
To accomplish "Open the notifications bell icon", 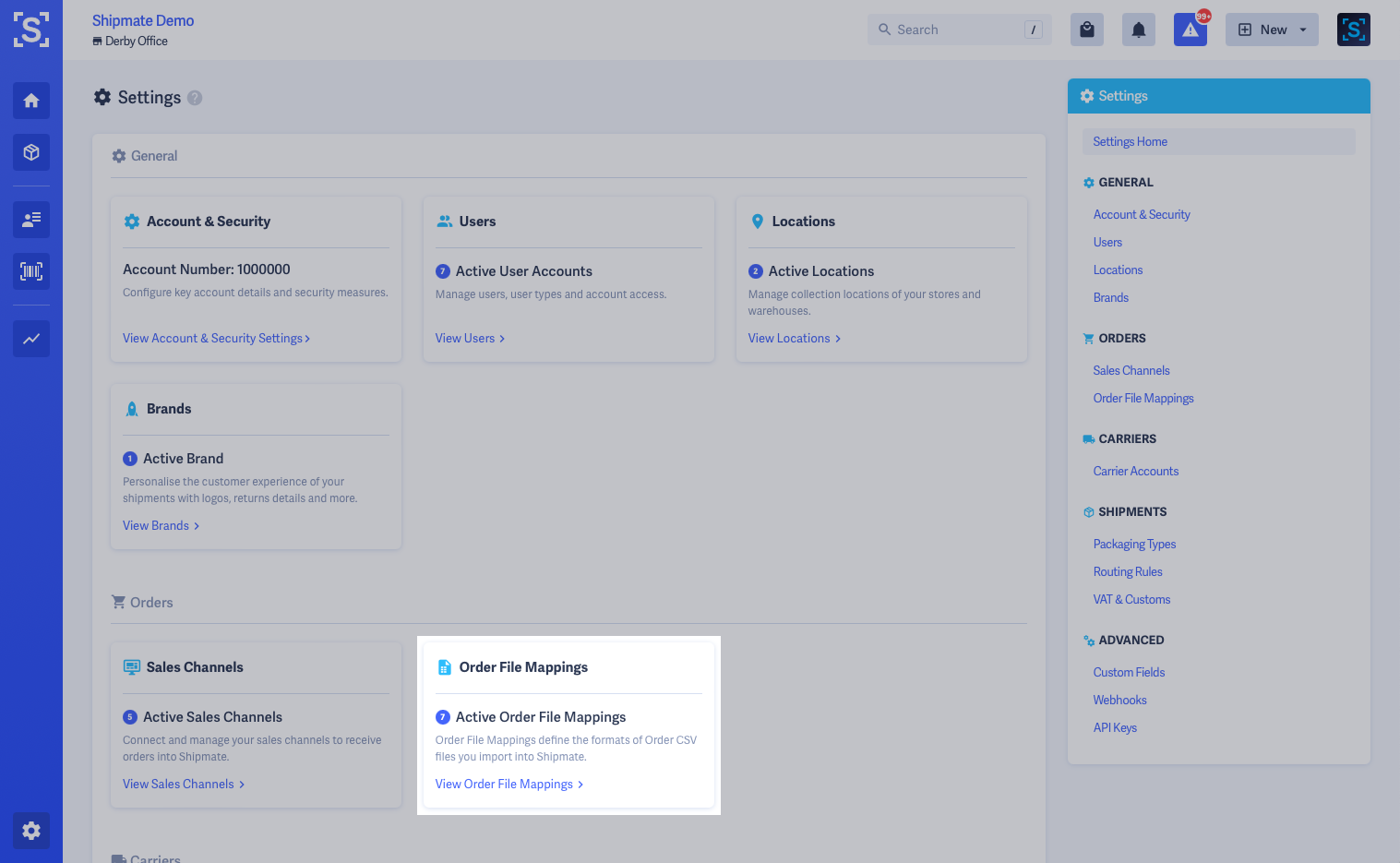I will click(1139, 30).
